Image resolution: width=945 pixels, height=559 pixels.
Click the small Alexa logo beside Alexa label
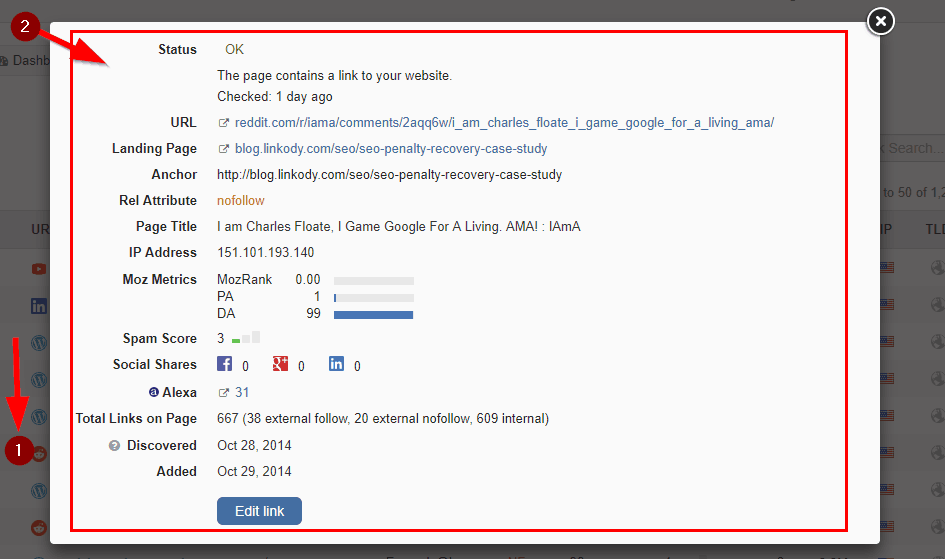(x=154, y=393)
